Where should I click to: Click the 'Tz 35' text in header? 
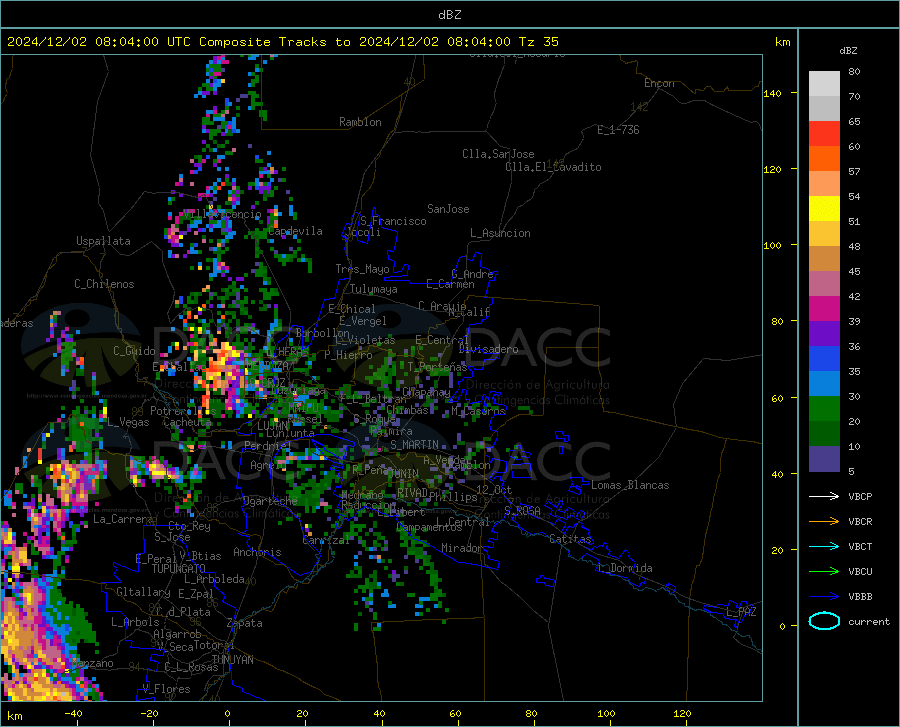tap(539, 42)
